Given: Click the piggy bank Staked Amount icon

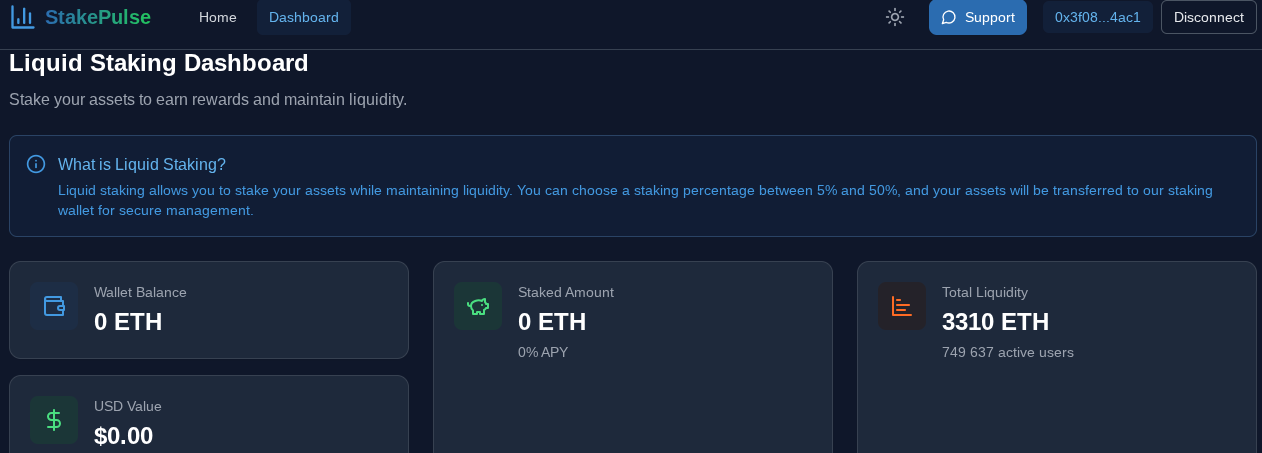Looking at the screenshot, I should coord(478,306).
